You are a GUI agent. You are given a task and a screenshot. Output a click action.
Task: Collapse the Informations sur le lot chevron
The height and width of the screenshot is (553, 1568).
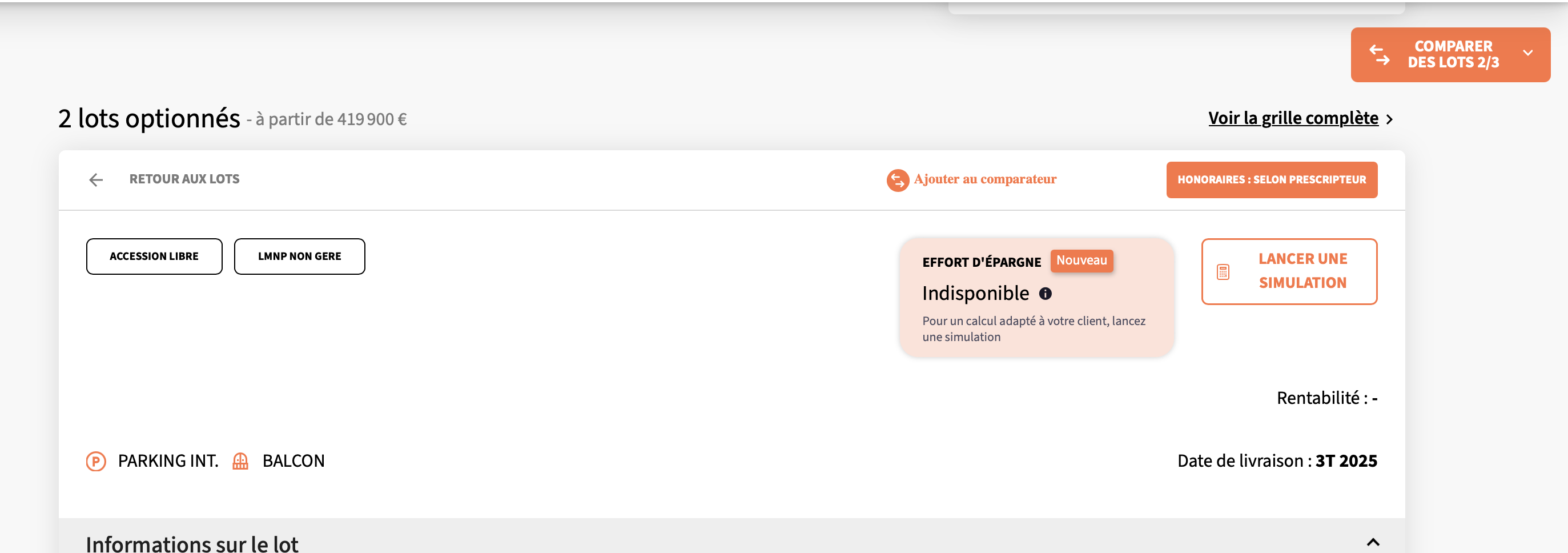pos(1373,542)
